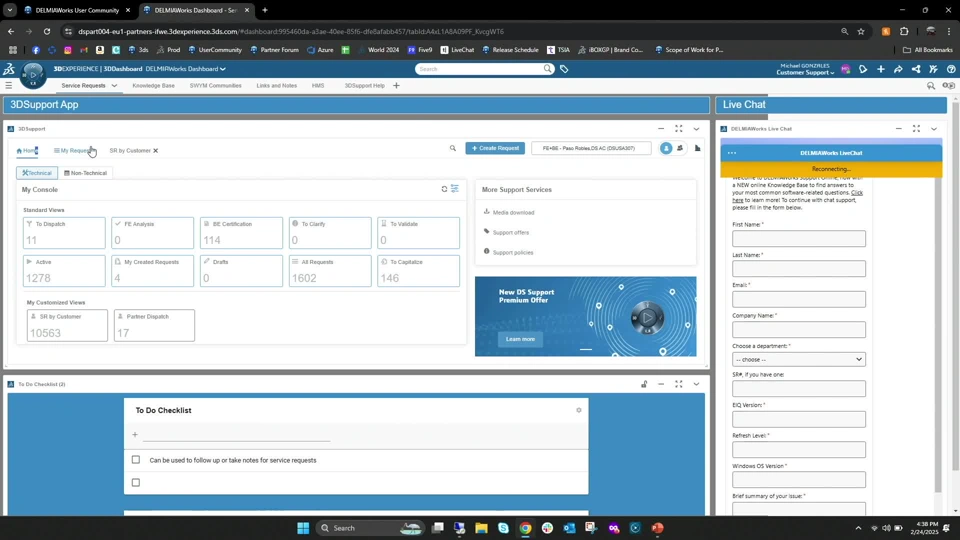Click the plus icon to add checklist item

click(x=135, y=435)
